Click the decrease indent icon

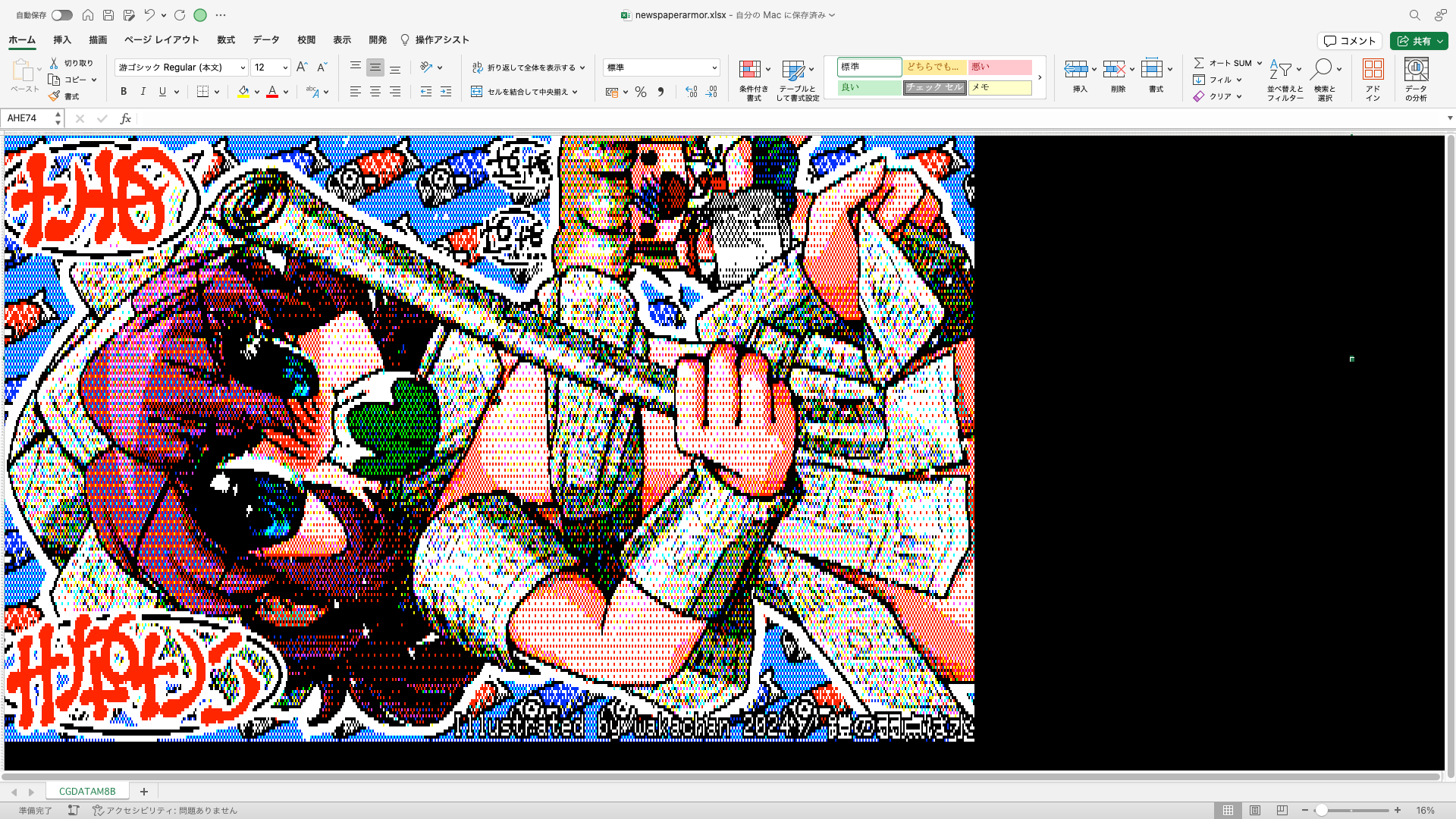coord(426,92)
